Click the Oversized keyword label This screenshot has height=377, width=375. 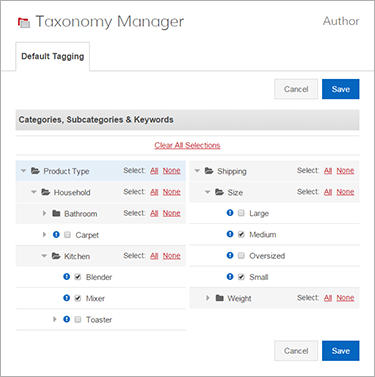[267, 256]
